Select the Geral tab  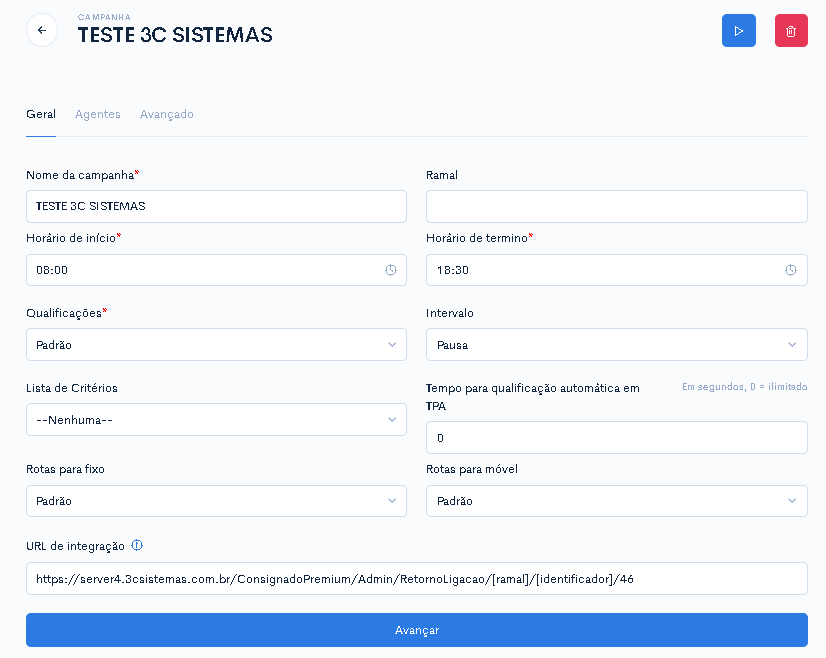coord(41,114)
